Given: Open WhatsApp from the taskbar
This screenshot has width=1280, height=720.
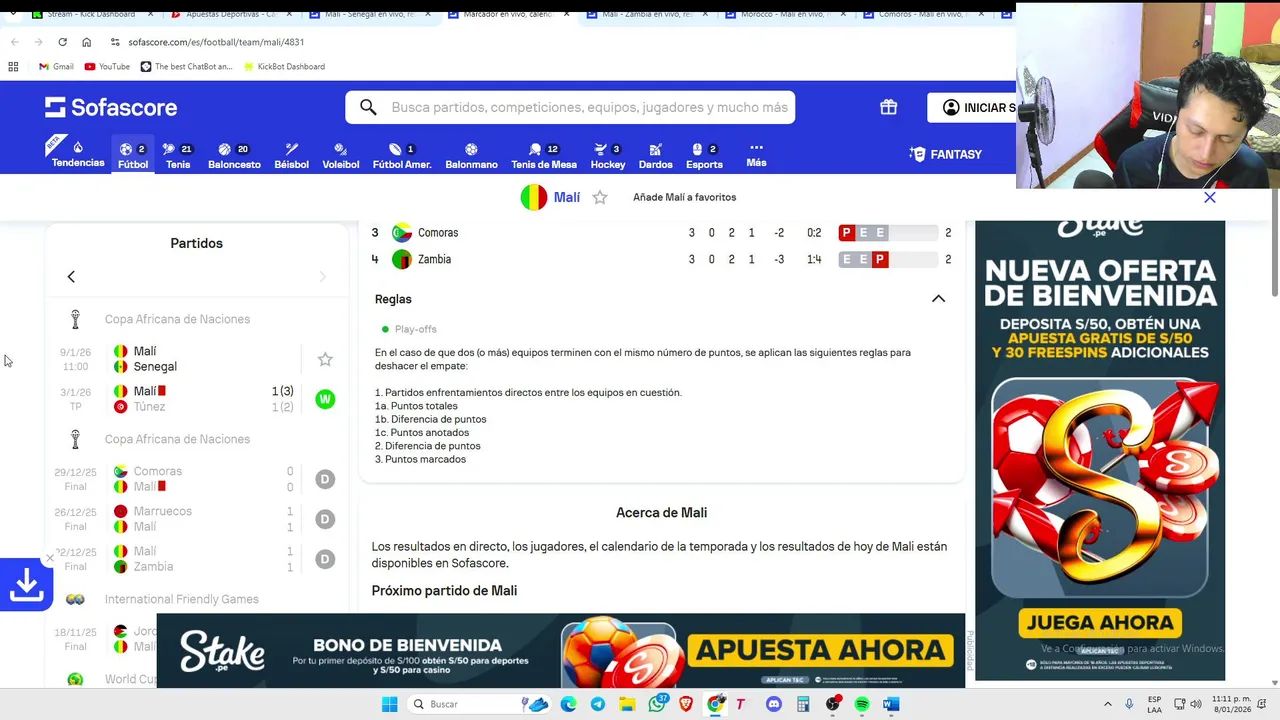Looking at the screenshot, I should pyautogui.click(x=657, y=704).
